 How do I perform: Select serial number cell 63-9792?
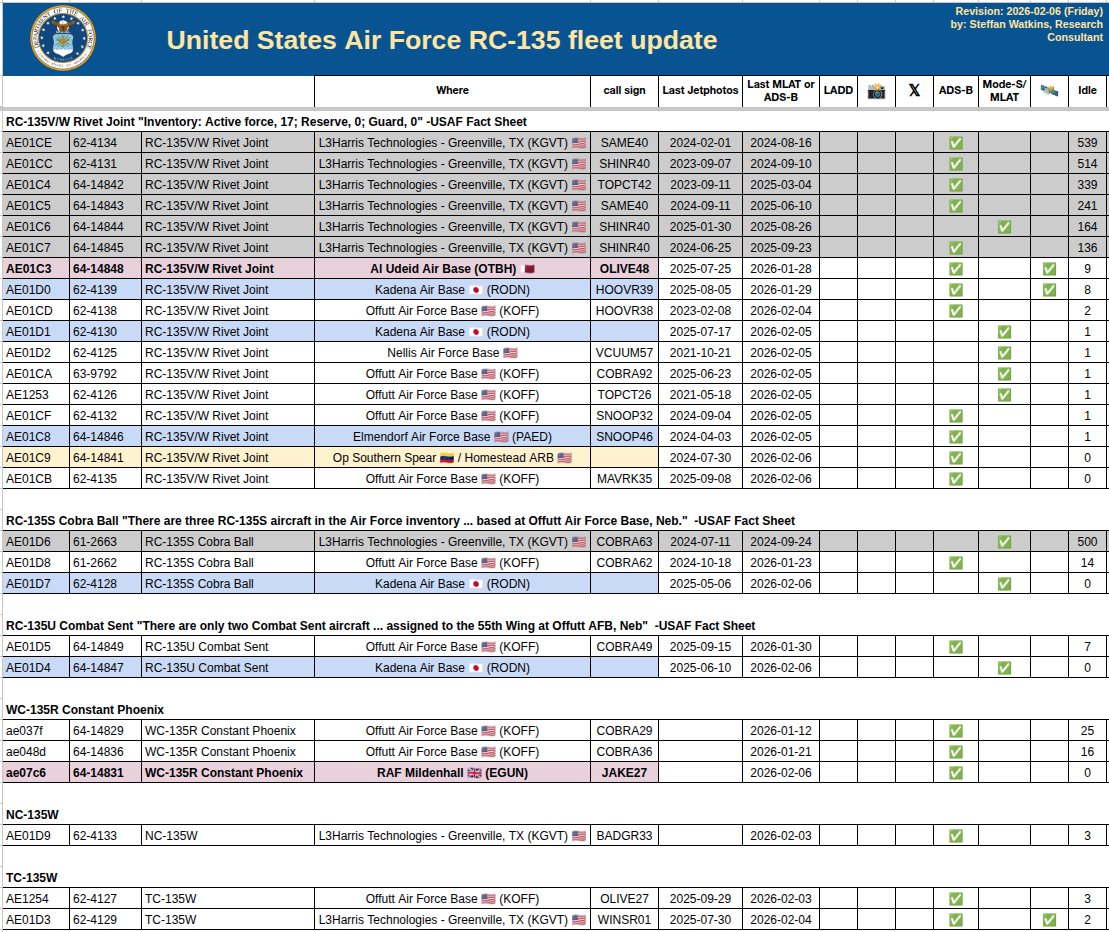pyautogui.click(x=105, y=374)
